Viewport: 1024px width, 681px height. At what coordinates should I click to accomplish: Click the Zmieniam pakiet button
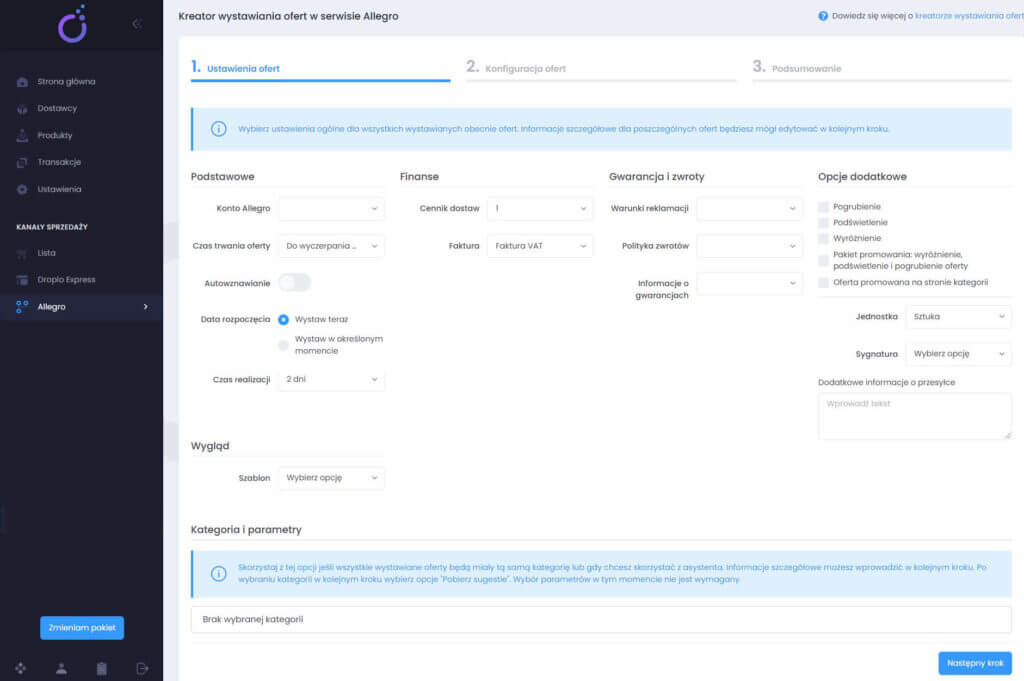tap(82, 628)
